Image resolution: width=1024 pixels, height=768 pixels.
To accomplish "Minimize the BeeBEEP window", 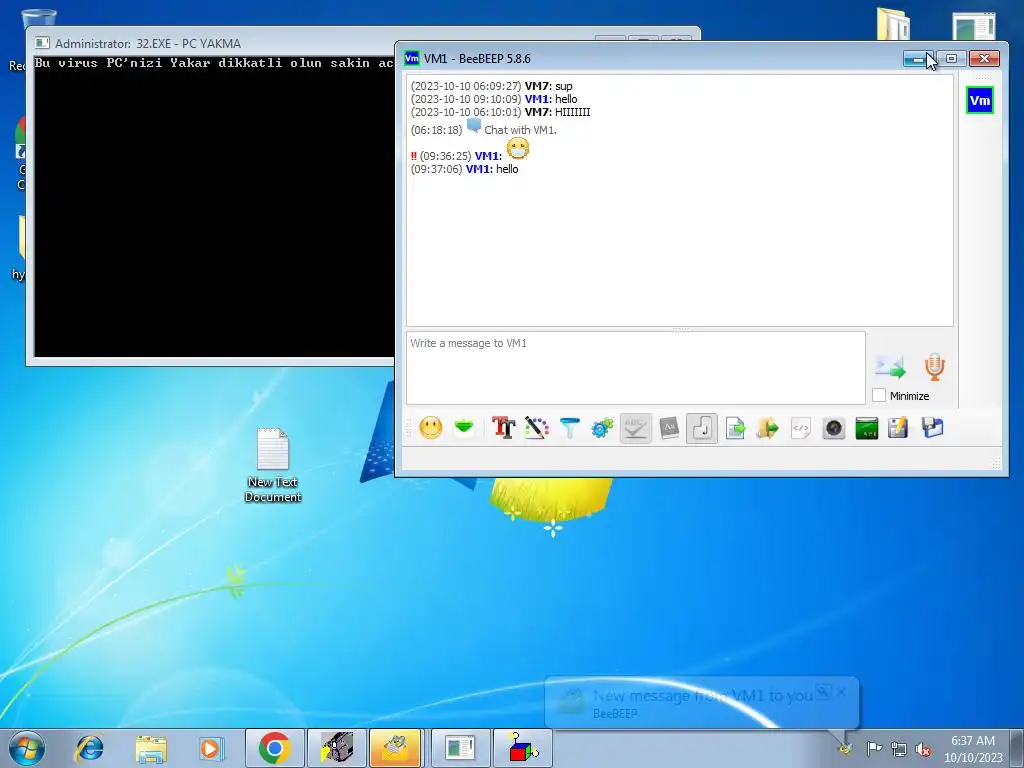I will [919, 59].
